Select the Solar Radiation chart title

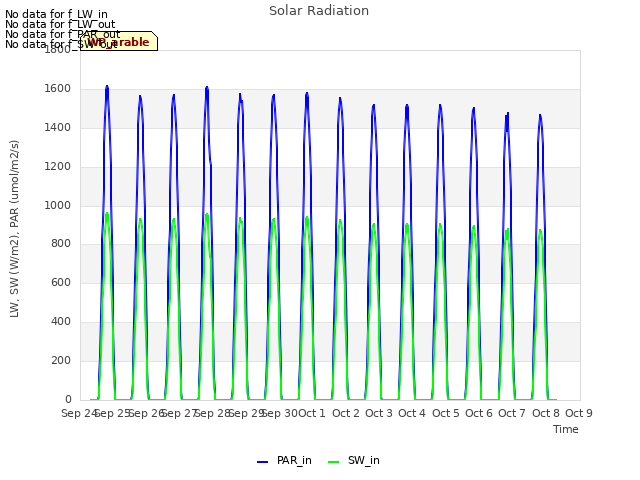coord(319,11)
